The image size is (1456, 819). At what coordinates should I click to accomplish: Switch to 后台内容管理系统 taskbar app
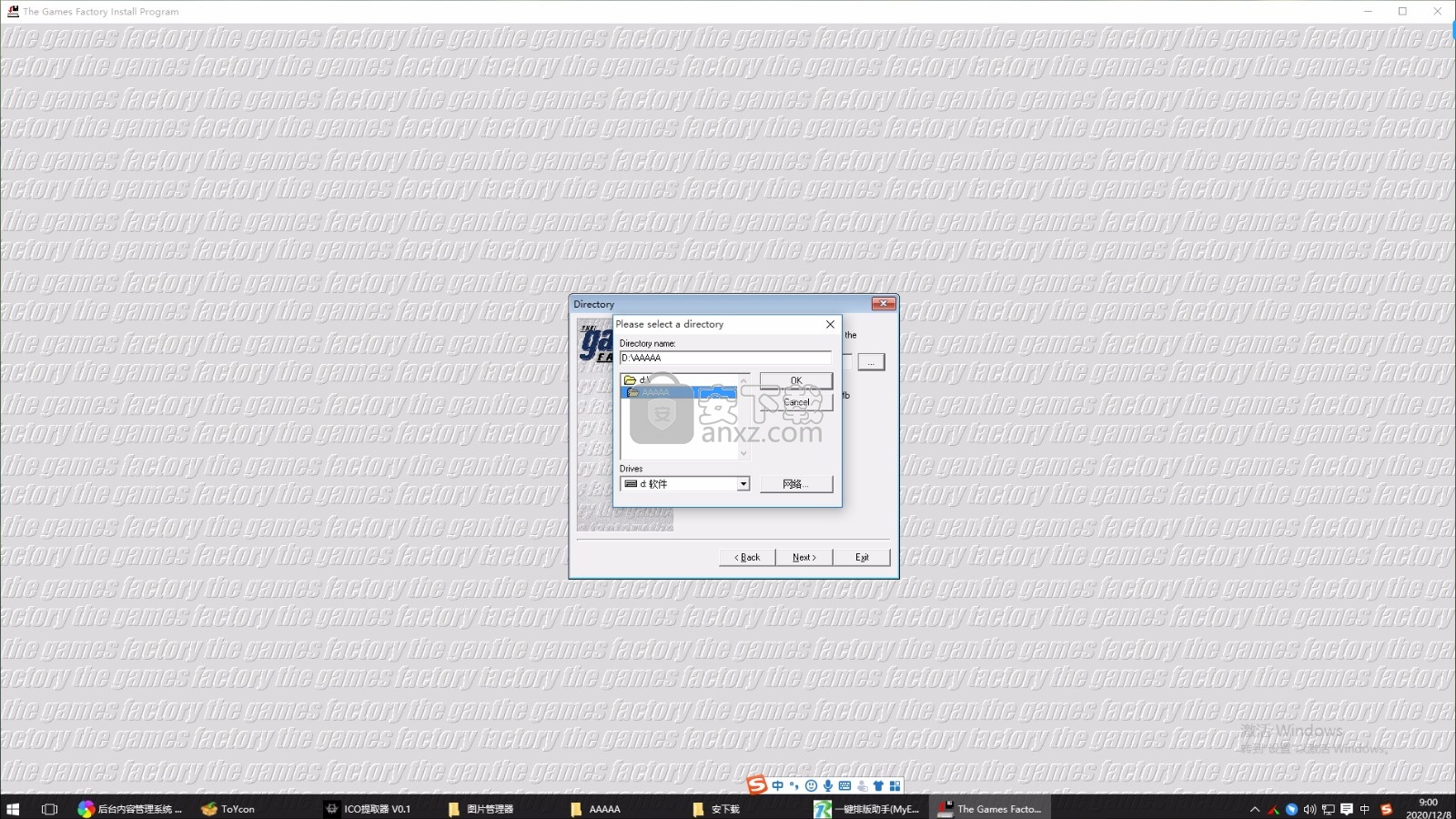pyautogui.click(x=130, y=808)
